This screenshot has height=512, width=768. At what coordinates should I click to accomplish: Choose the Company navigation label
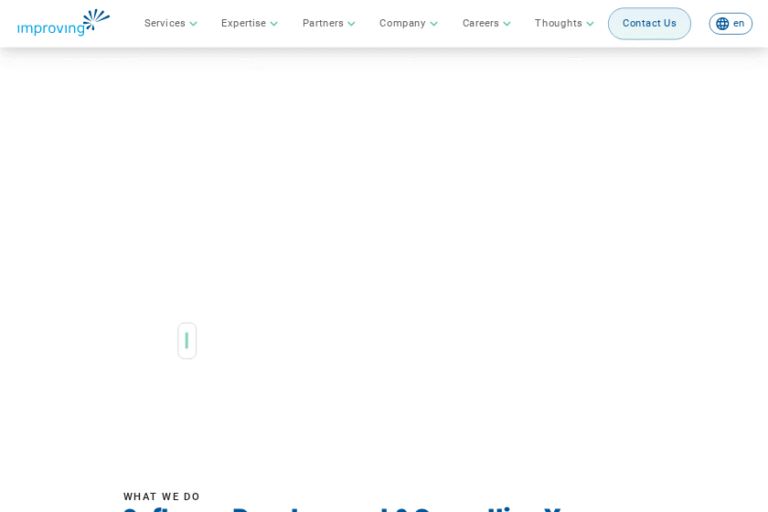tap(402, 23)
